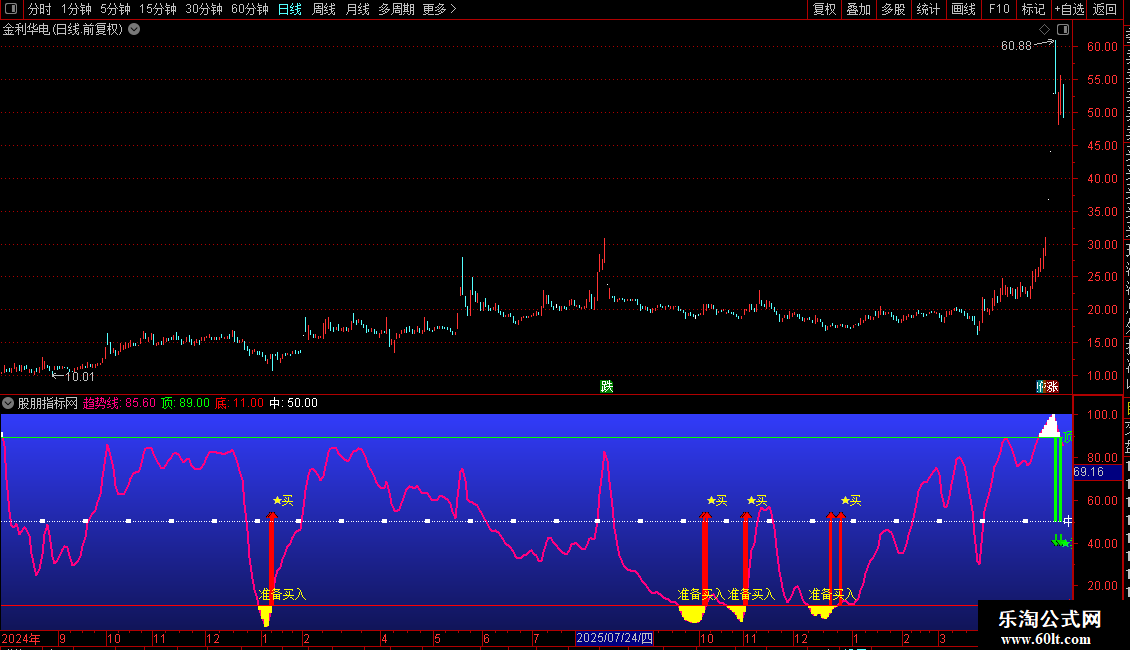The height and width of the screenshot is (650, 1130).
Task: Click the 底: 11.00 value
Action: (239, 403)
